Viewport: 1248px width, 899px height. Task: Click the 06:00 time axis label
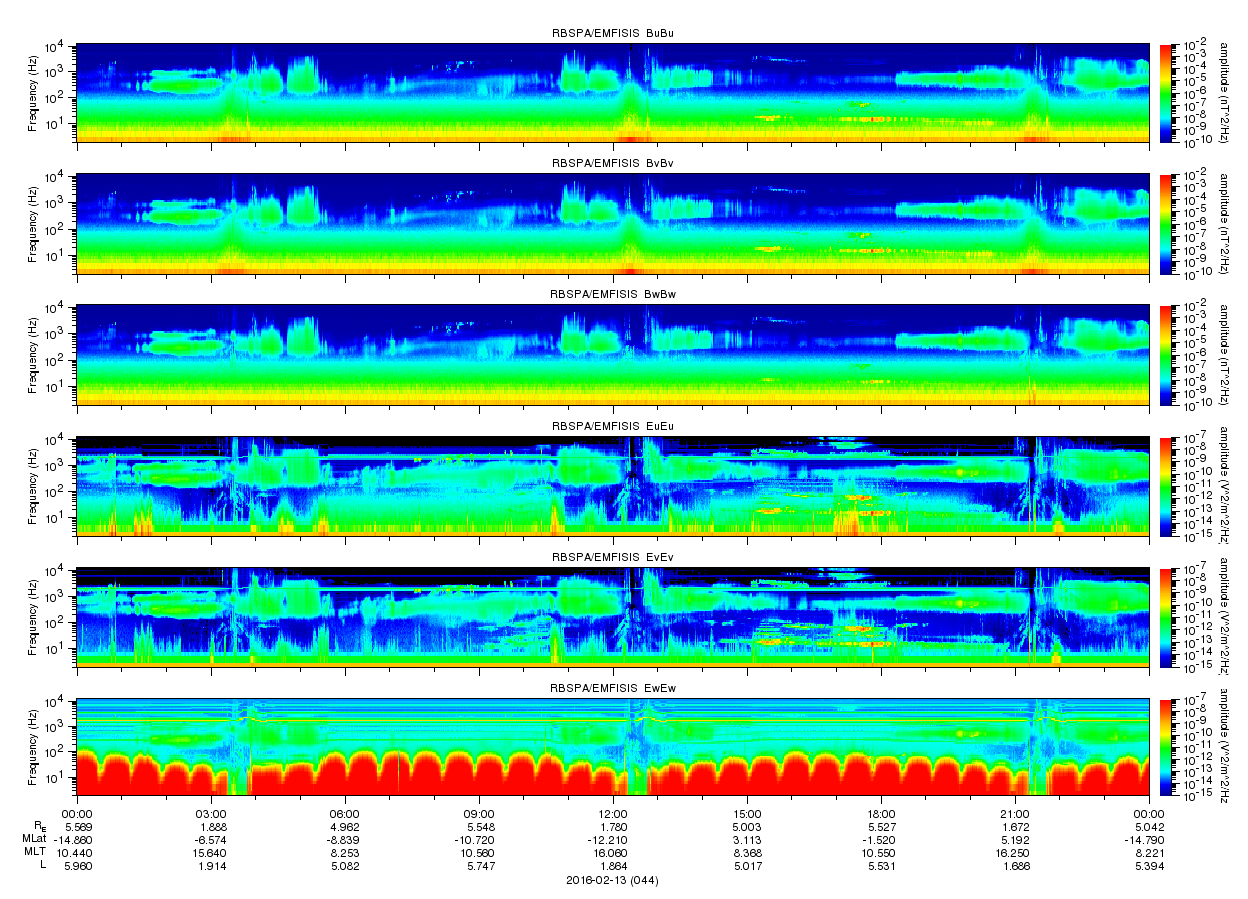345,814
